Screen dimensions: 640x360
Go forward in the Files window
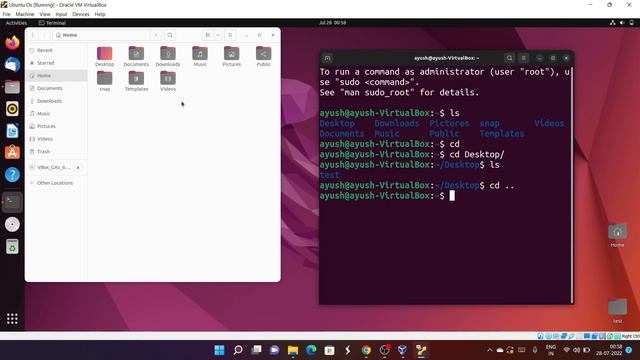pos(44,35)
